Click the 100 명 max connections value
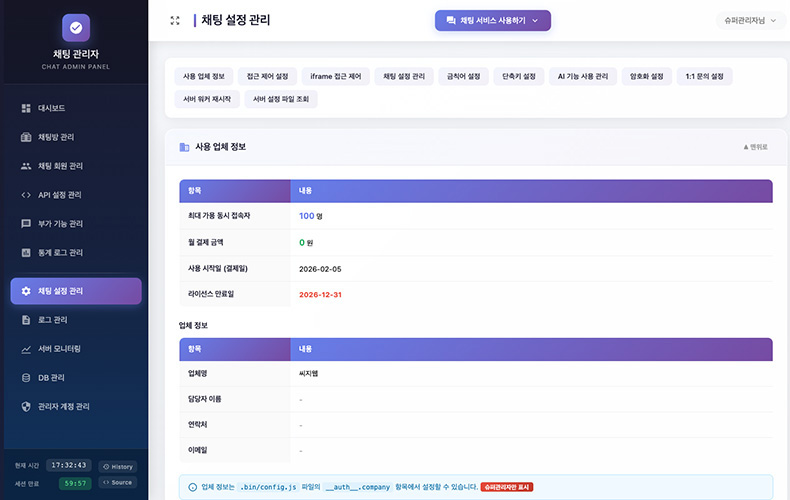The height and width of the screenshot is (500, 790). [x=310, y=216]
